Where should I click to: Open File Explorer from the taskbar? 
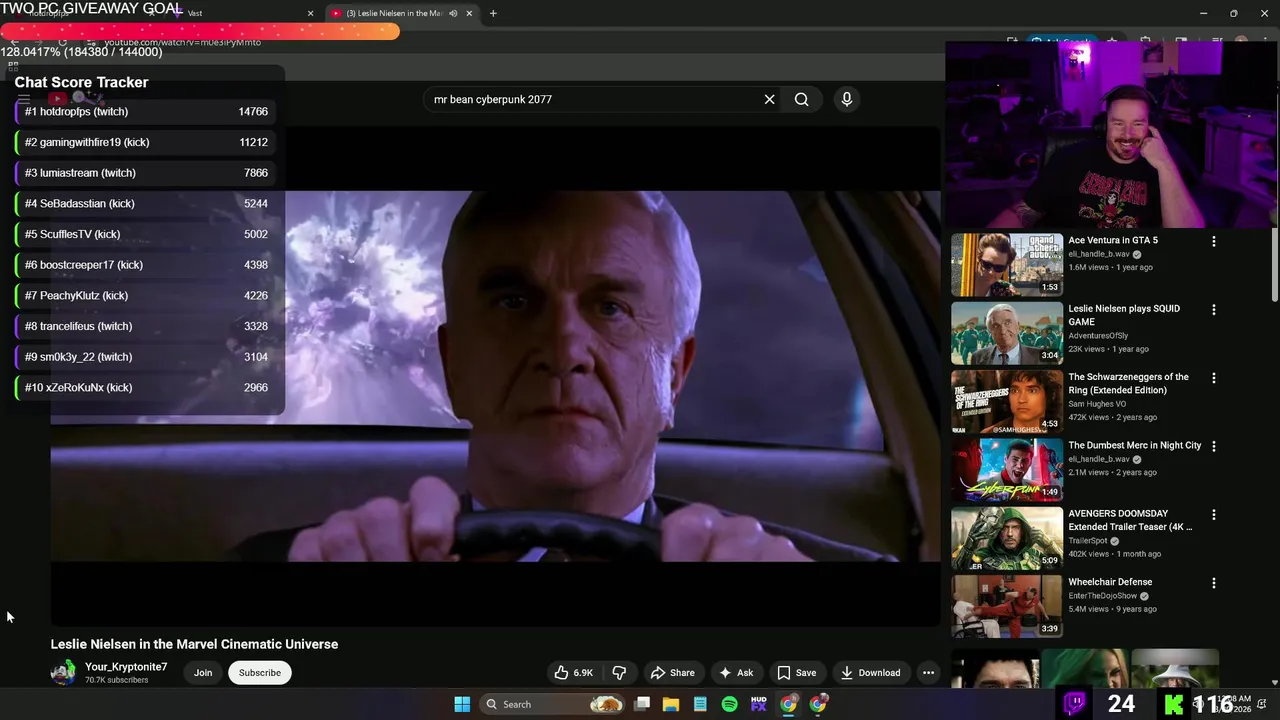(671, 704)
